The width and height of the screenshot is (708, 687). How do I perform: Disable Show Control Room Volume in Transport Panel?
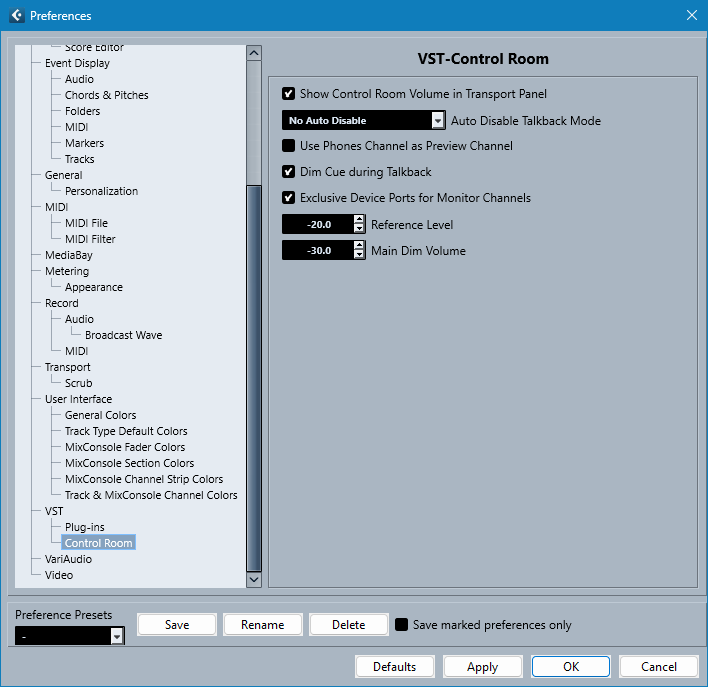(289, 94)
